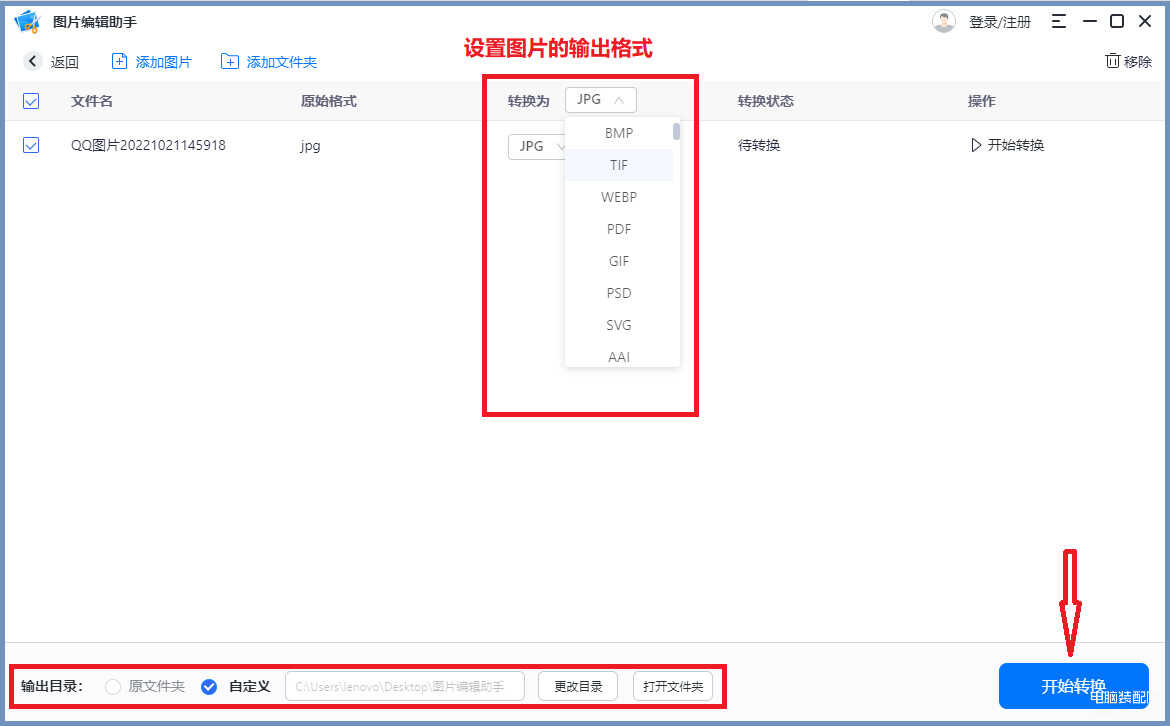Click the 图片编辑助手 app logo

coord(26,21)
